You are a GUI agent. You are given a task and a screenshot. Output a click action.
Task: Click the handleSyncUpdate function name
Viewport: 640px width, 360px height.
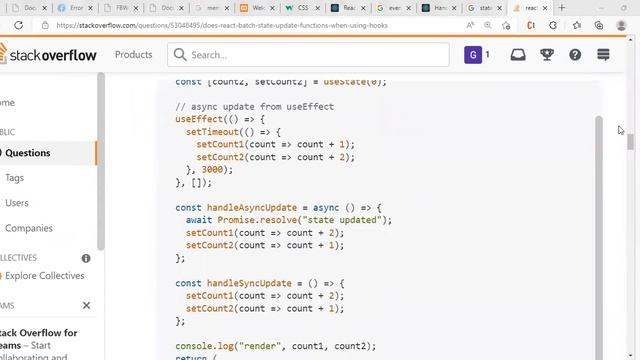point(249,283)
